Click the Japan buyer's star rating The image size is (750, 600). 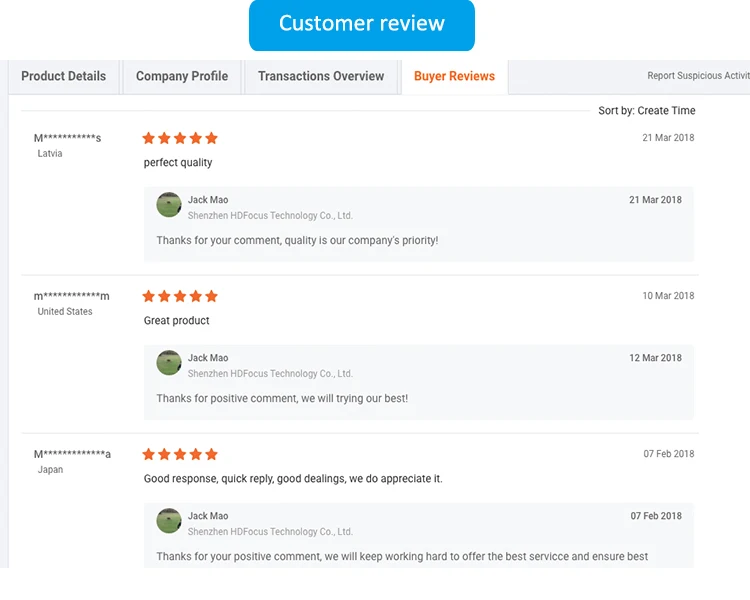pos(180,454)
